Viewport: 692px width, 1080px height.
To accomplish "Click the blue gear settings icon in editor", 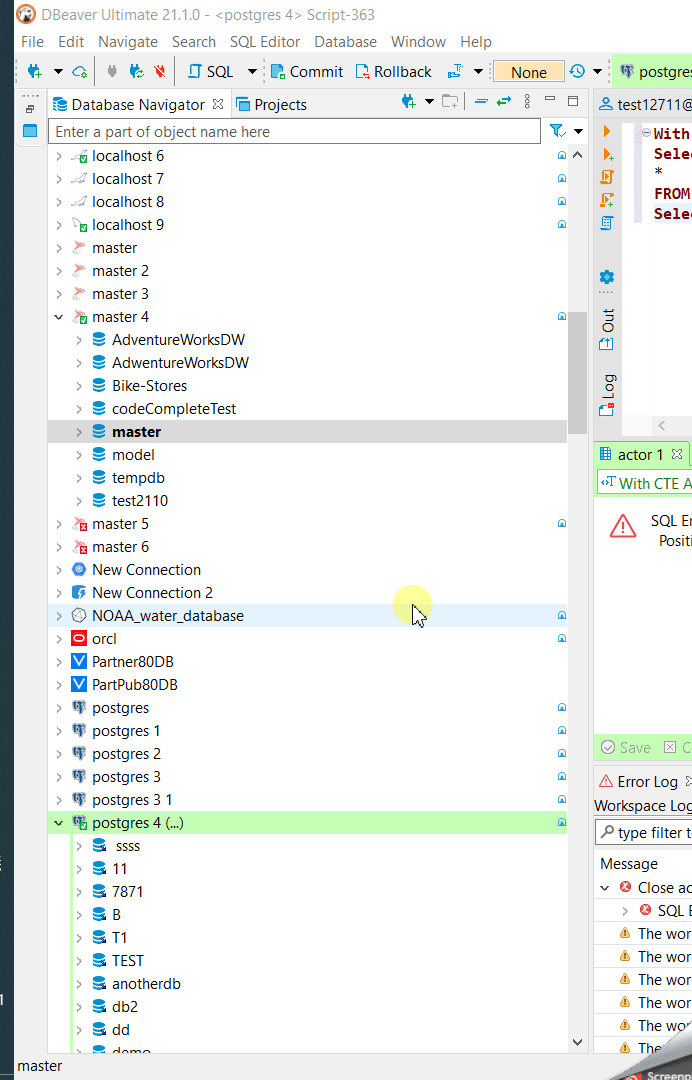I will pyautogui.click(x=607, y=277).
